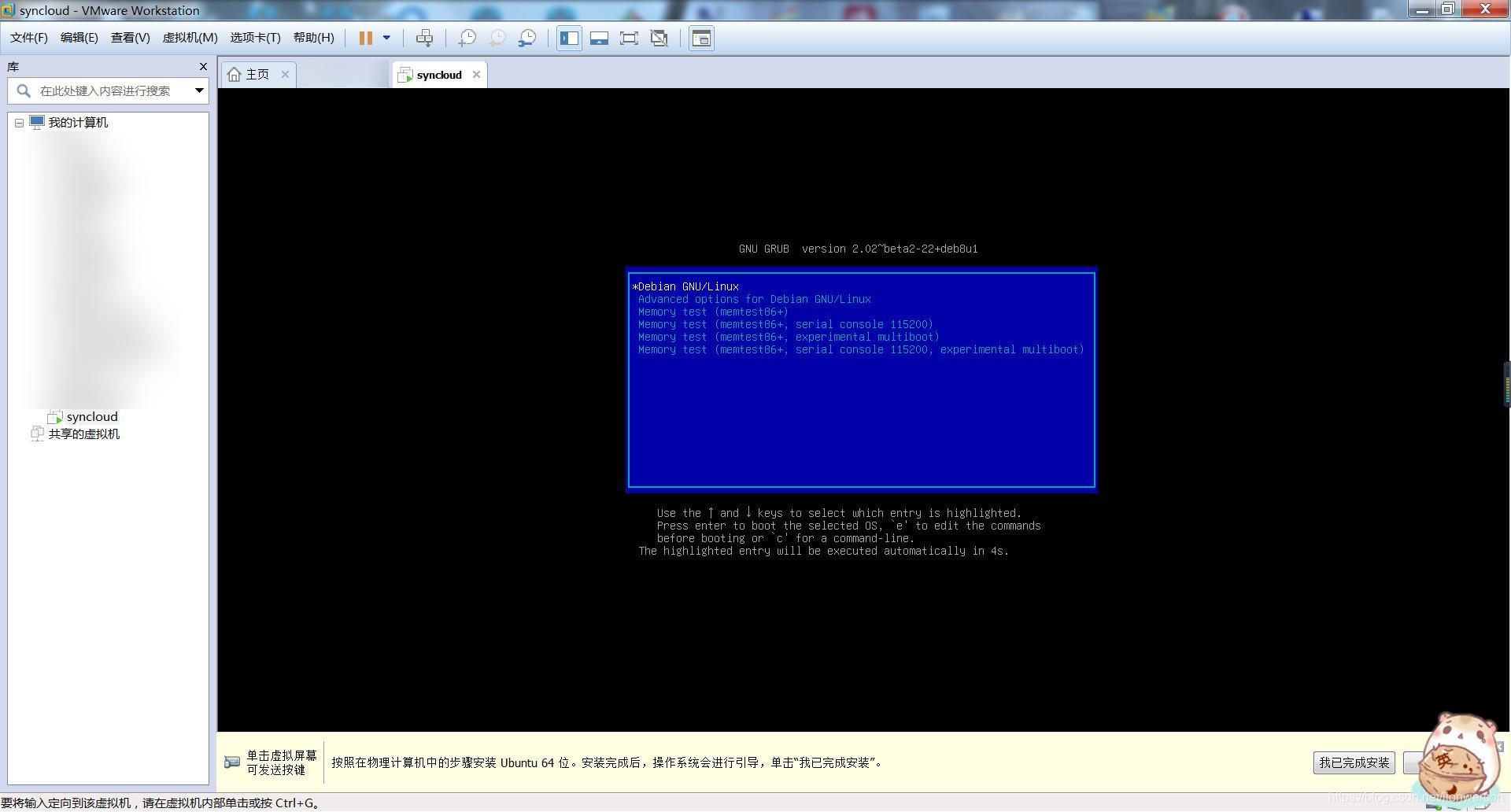Toggle console view icon
Viewport: 1511px width, 812px height.
[x=701, y=38]
